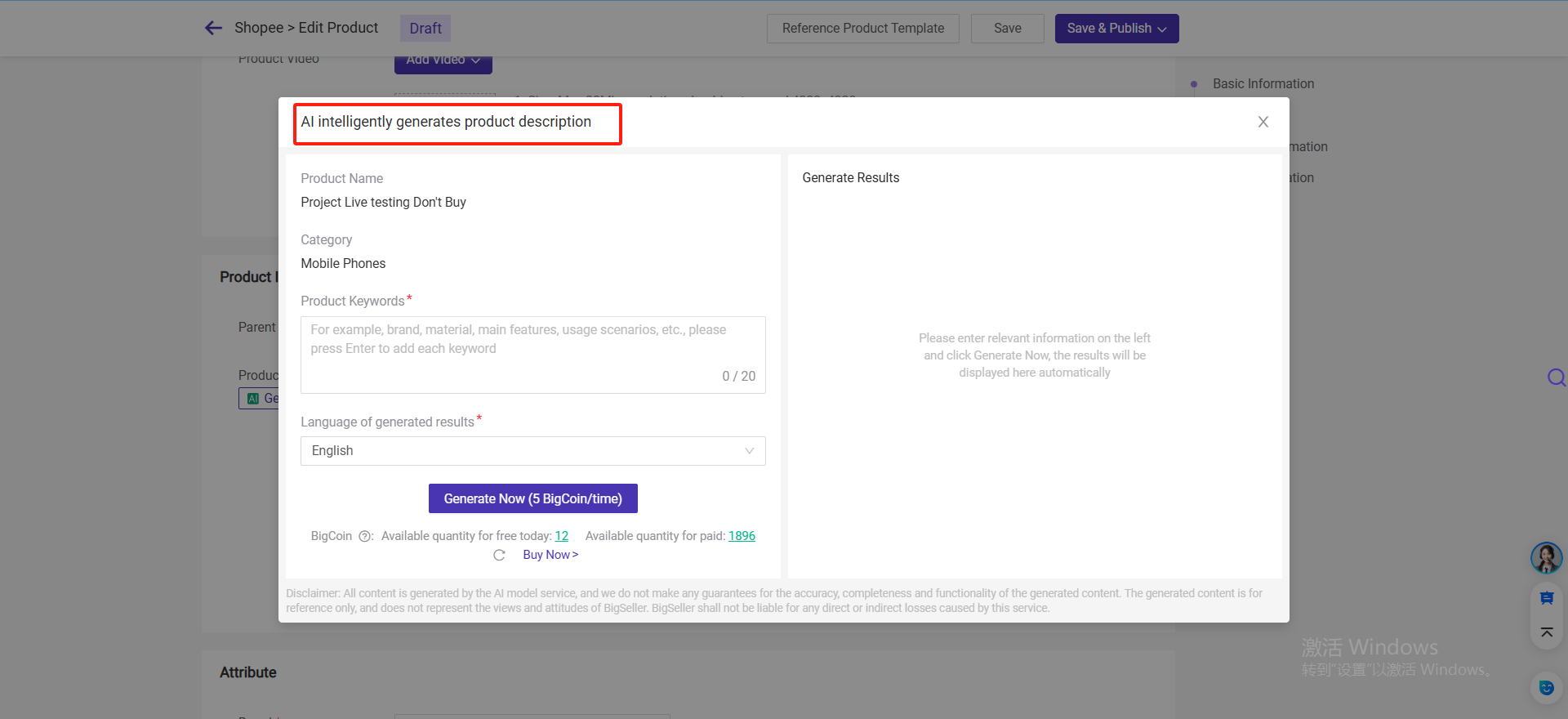This screenshot has width=1568, height=719.
Task: Click the free quantity number 12
Action: (561, 536)
